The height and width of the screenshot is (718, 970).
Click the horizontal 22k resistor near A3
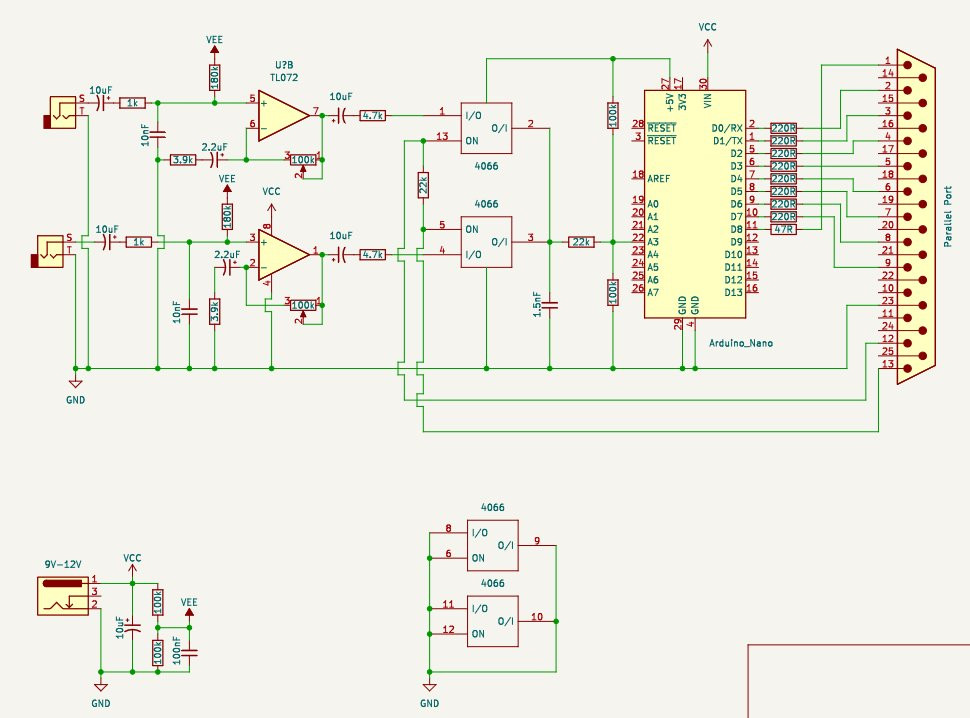click(x=581, y=241)
